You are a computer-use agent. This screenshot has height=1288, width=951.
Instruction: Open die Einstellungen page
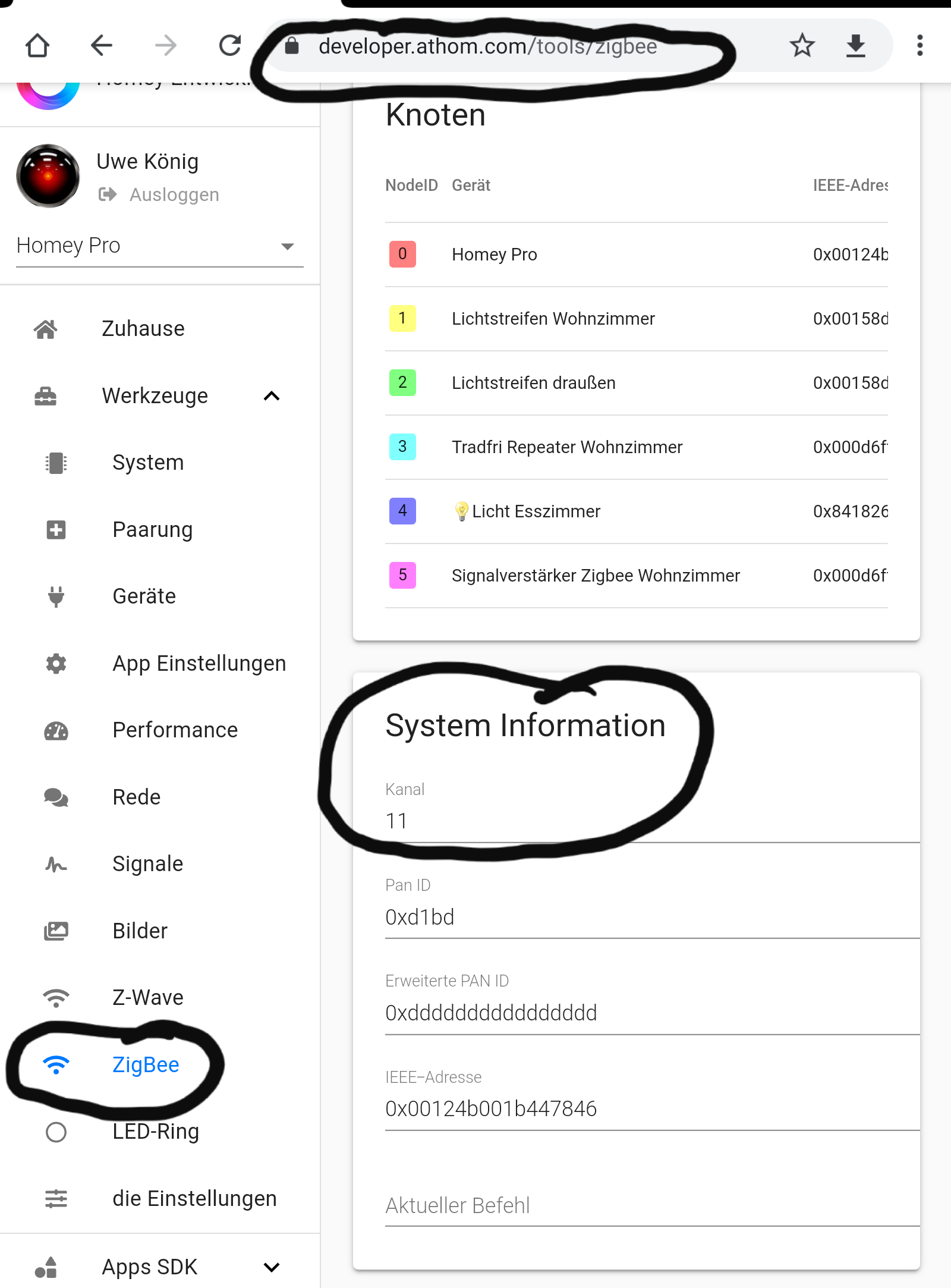pos(194,1198)
